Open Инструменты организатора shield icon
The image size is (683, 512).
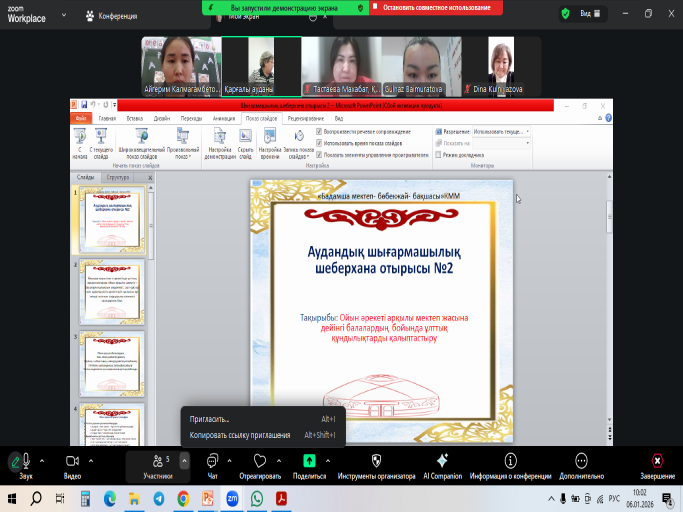pos(376,461)
